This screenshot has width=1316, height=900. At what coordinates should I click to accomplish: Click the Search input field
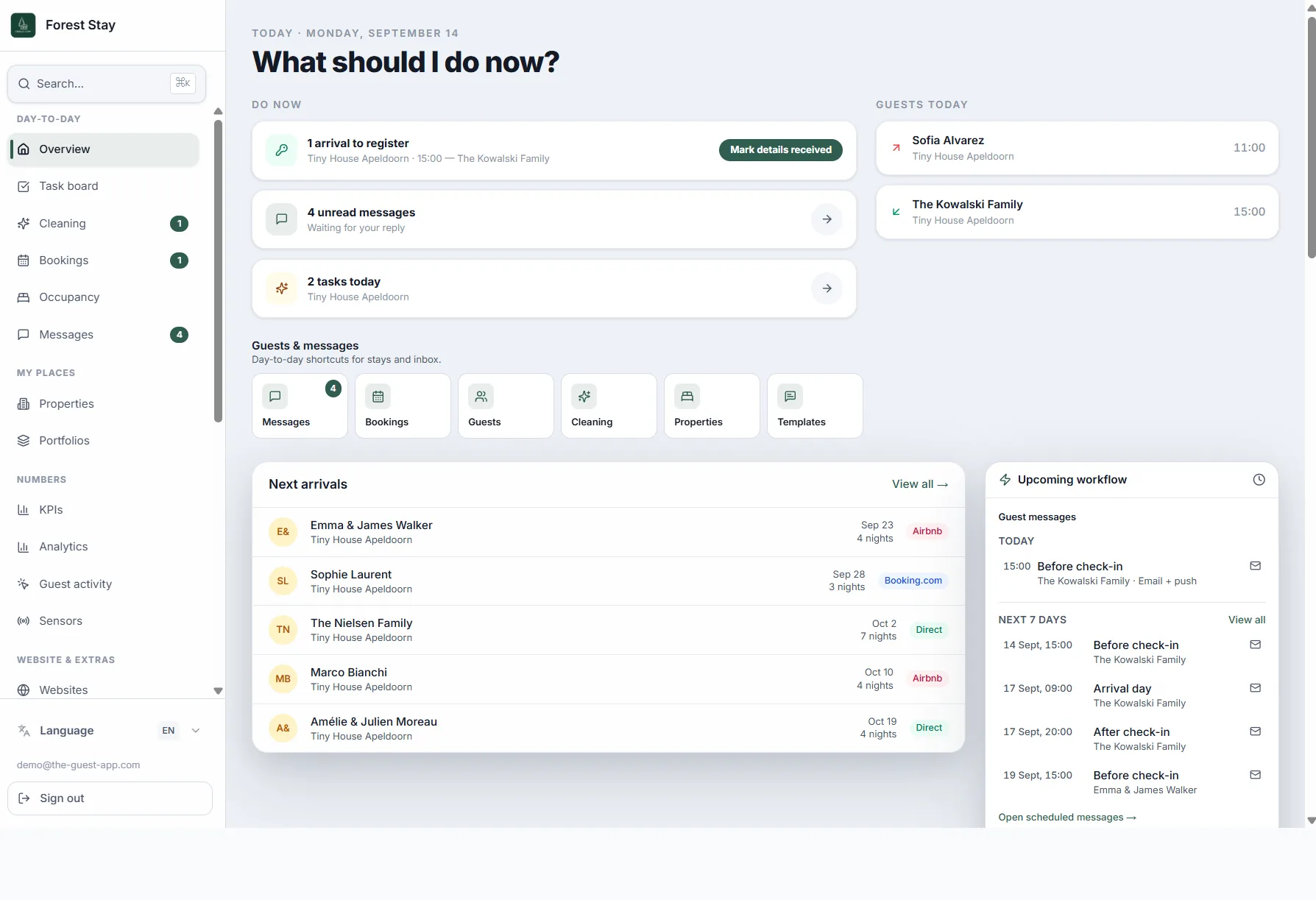(x=107, y=84)
